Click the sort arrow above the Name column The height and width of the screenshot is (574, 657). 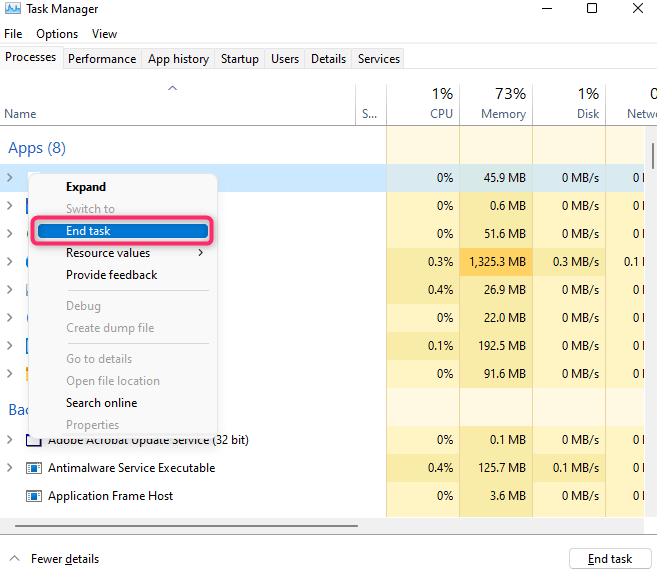172,89
